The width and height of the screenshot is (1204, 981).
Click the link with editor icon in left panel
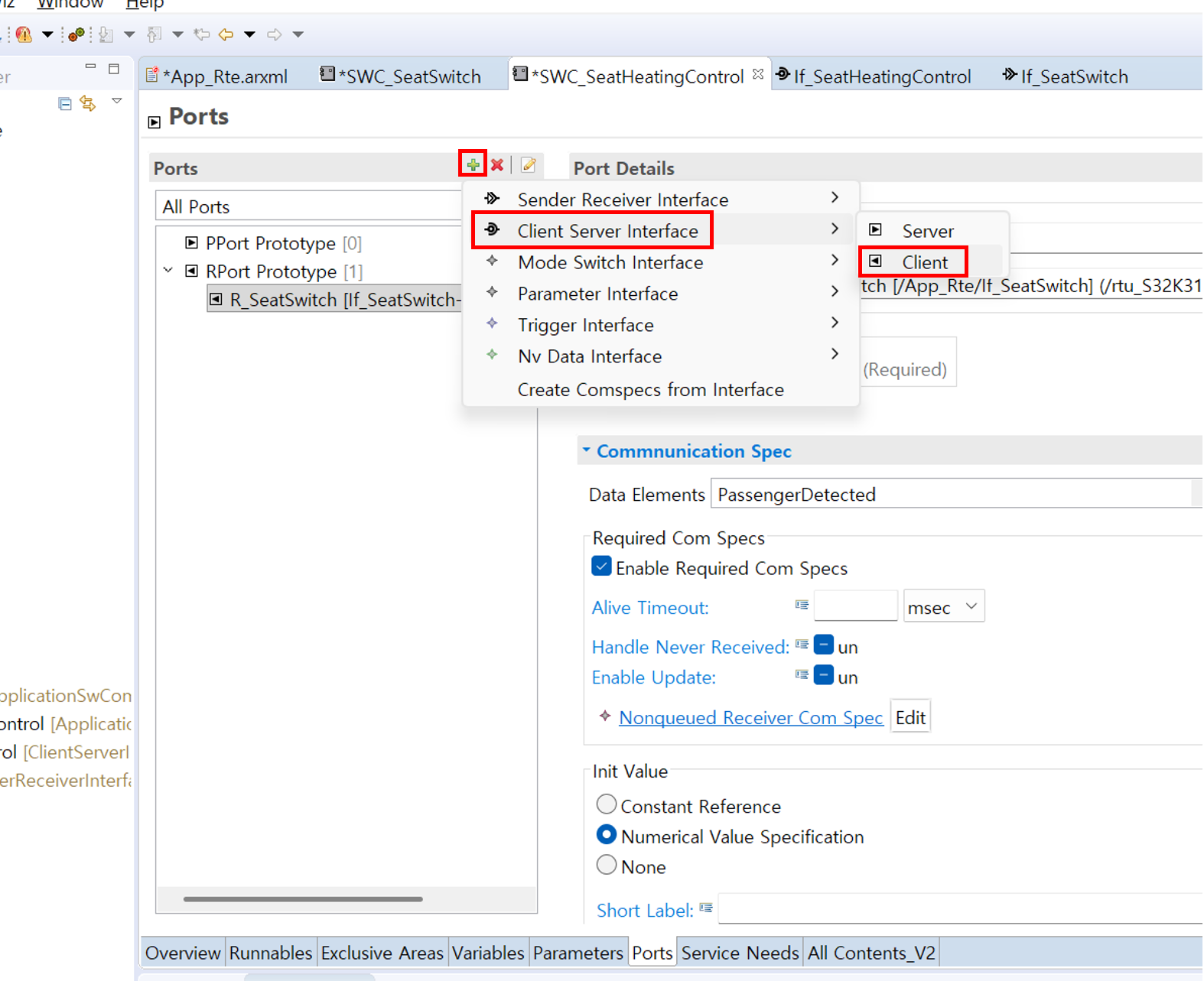pyautogui.click(x=88, y=103)
